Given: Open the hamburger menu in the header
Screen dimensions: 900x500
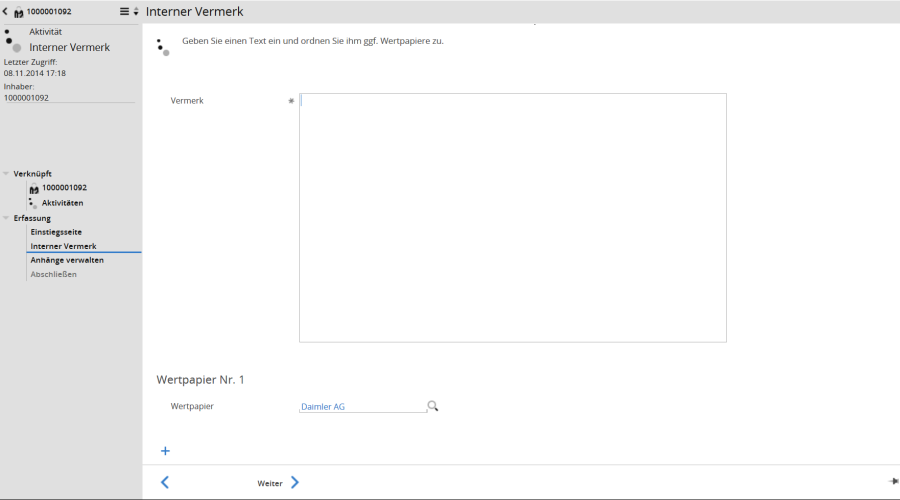Looking at the screenshot, I should (124, 11).
